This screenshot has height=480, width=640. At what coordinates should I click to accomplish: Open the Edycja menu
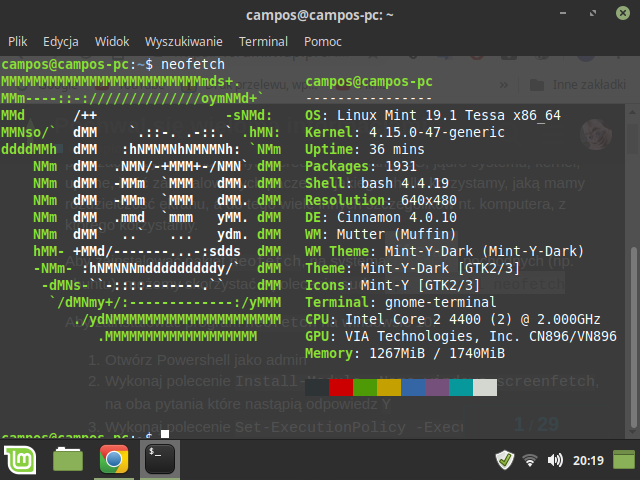(61, 42)
